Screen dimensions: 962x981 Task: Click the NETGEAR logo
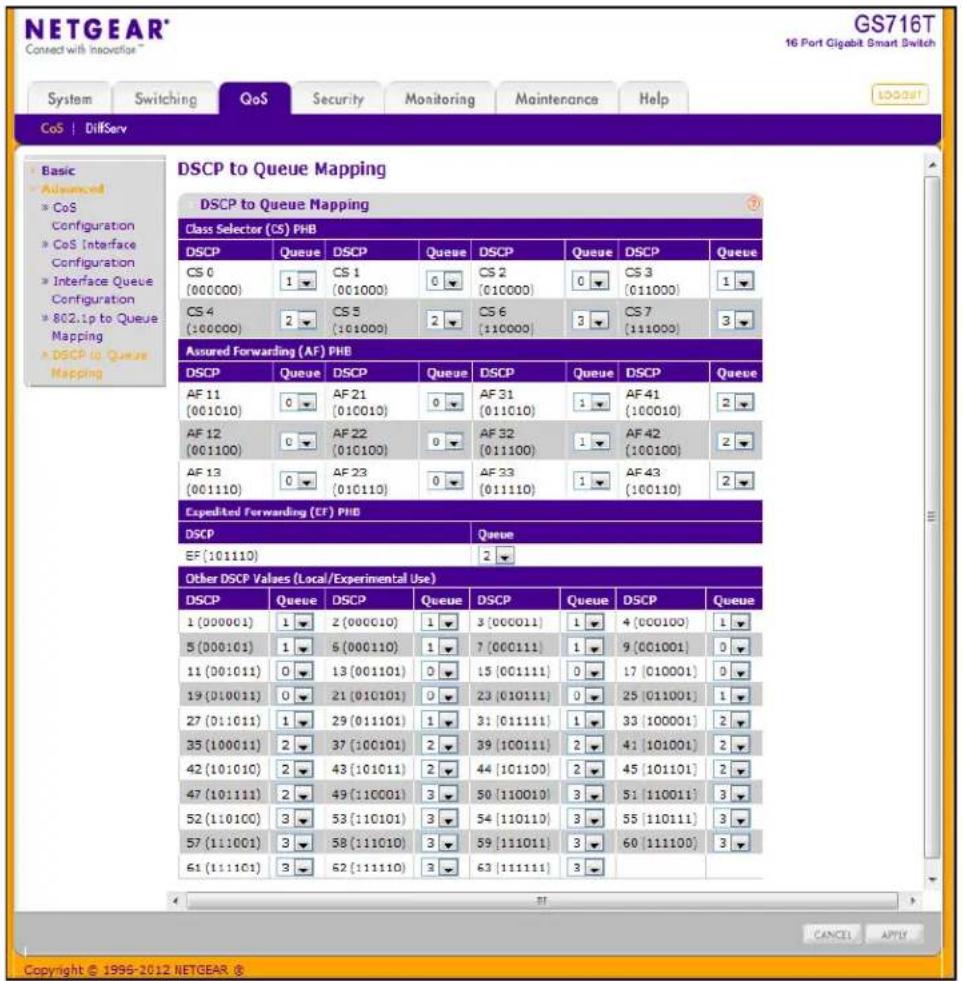point(96,29)
